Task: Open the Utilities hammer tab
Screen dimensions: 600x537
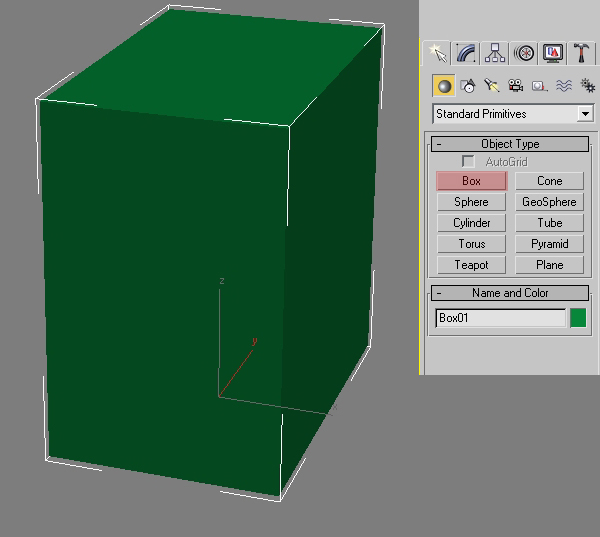Action: click(582, 53)
